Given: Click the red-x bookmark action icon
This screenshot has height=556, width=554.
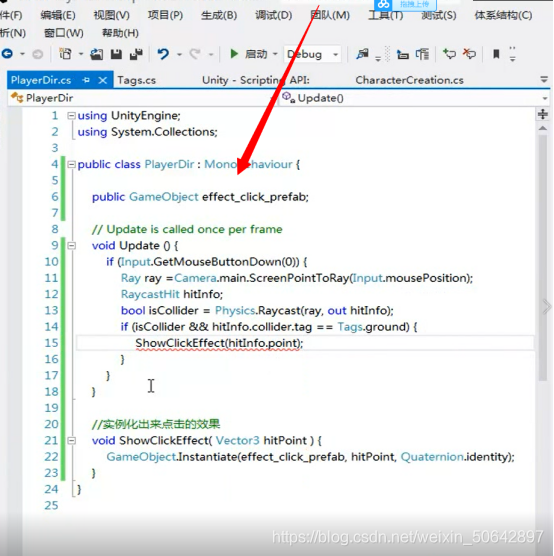Looking at the screenshot, I should point(469,54).
